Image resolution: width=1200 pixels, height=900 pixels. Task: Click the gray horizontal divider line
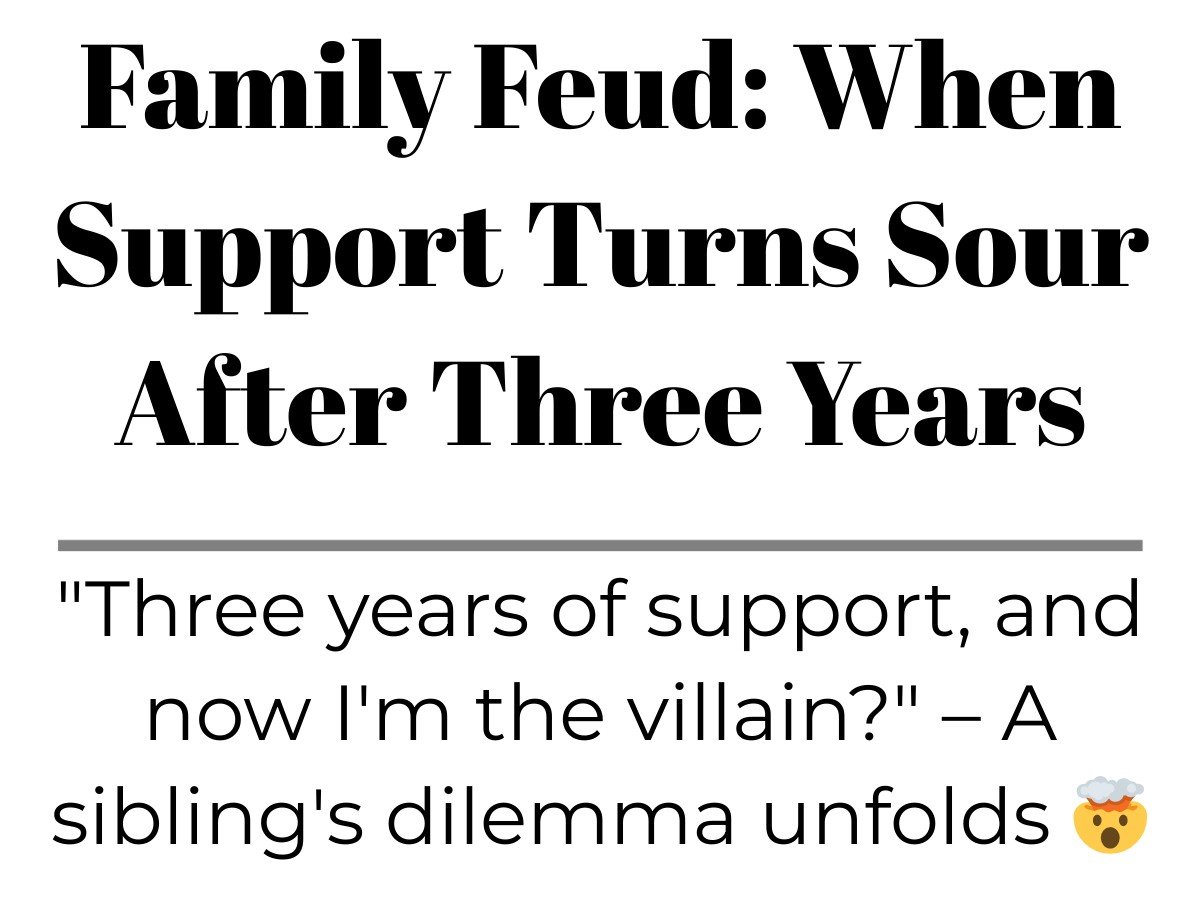click(x=600, y=545)
